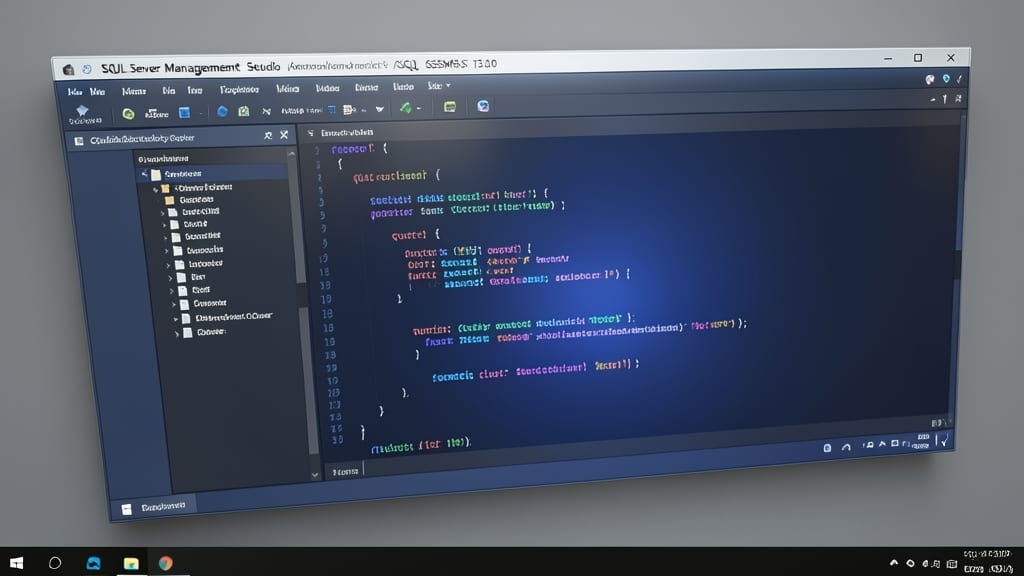Pin the Object Explorer panel with the pin icon

[x=268, y=135]
